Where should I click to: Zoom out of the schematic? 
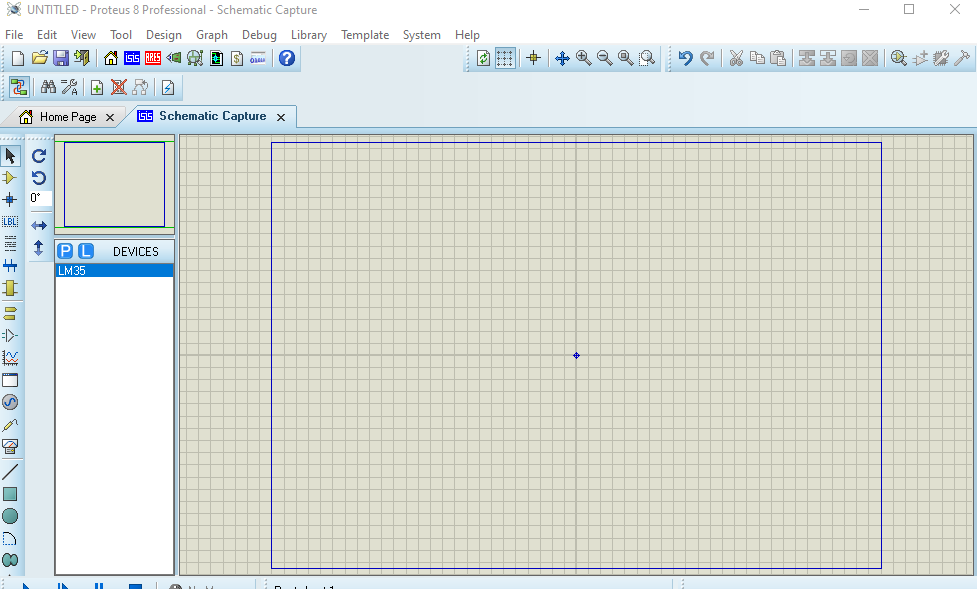tap(604, 59)
